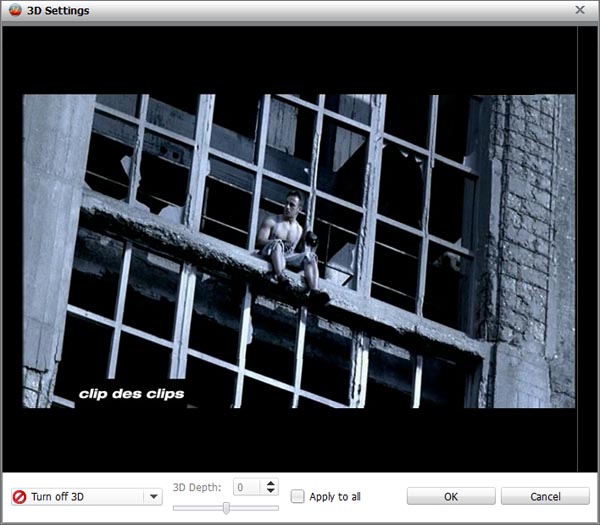Viewport: 600px width, 525px height.
Task: Close the 3D Settings dialog
Action: pyautogui.click(x=580, y=10)
